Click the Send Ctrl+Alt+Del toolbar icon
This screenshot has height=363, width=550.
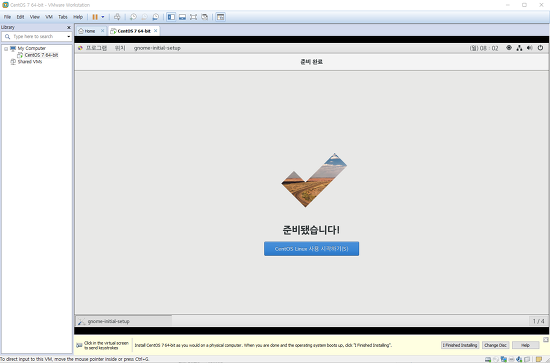pyautogui.click(x=117, y=17)
